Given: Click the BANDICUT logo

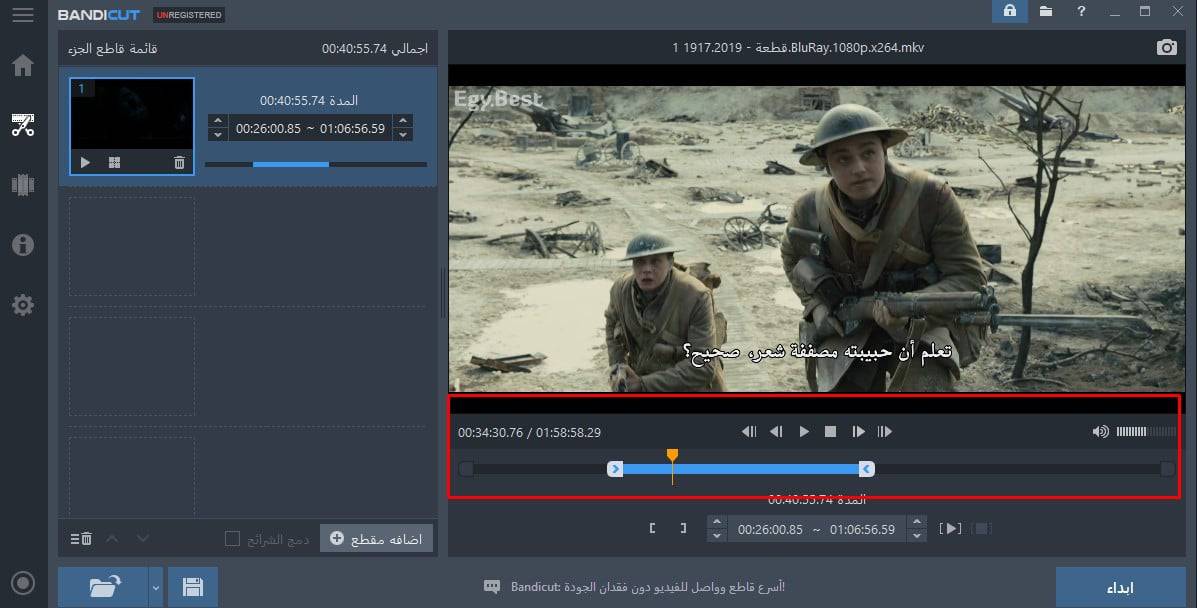Looking at the screenshot, I should pyautogui.click(x=98, y=15).
